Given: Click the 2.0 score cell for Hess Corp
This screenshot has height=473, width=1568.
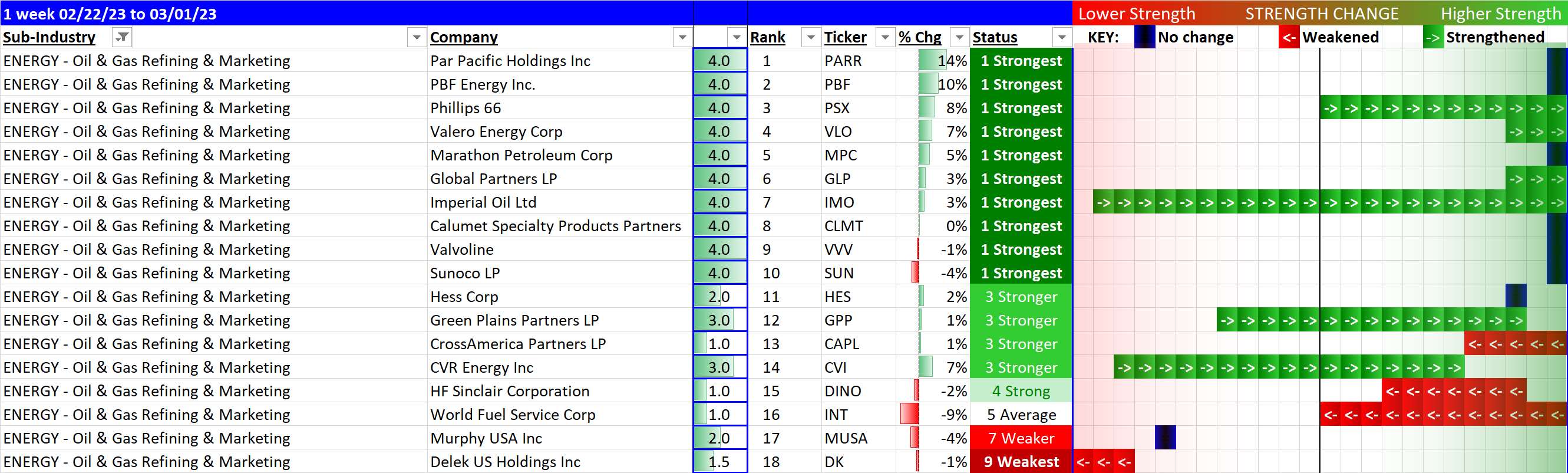Looking at the screenshot, I should click(x=720, y=296).
